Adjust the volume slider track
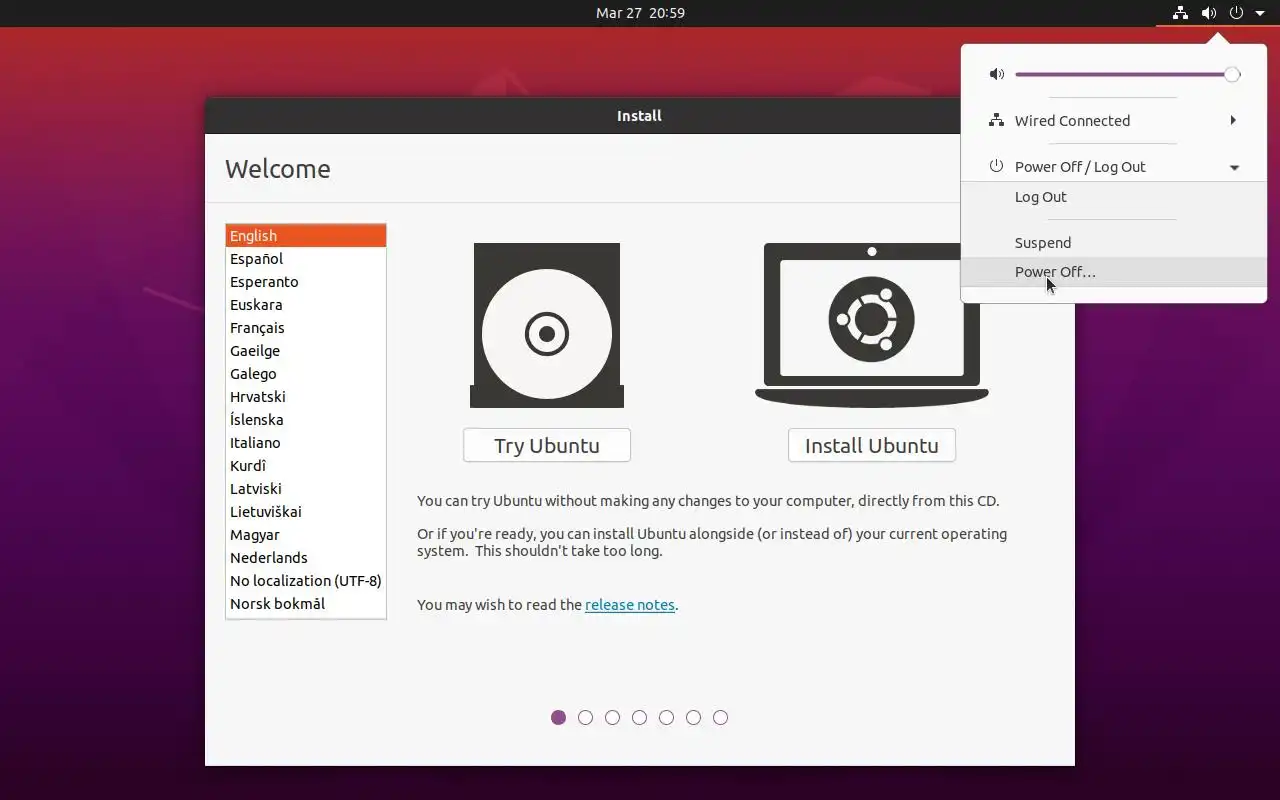The width and height of the screenshot is (1280, 800). pos(1127,74)
